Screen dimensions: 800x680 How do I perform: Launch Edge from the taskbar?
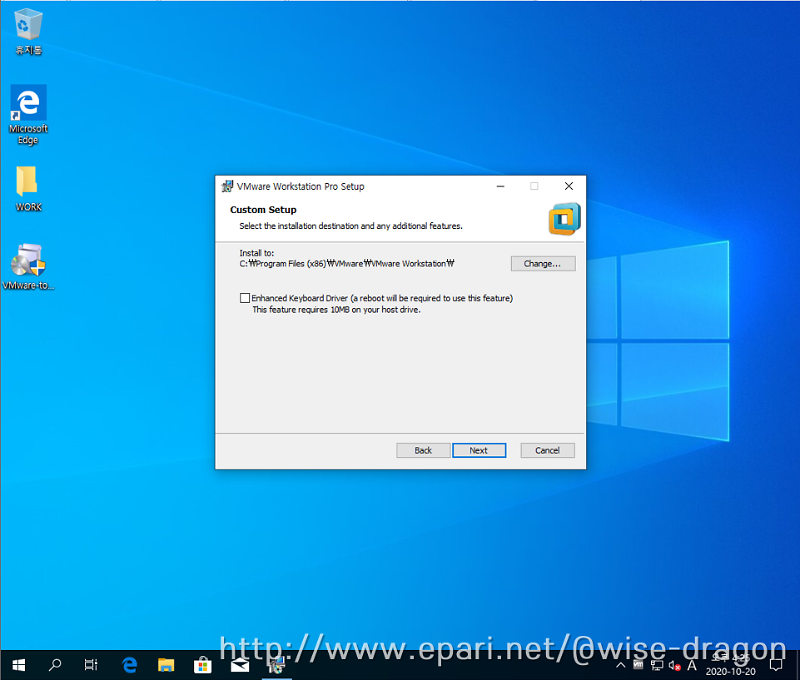[x=130, y=665]
